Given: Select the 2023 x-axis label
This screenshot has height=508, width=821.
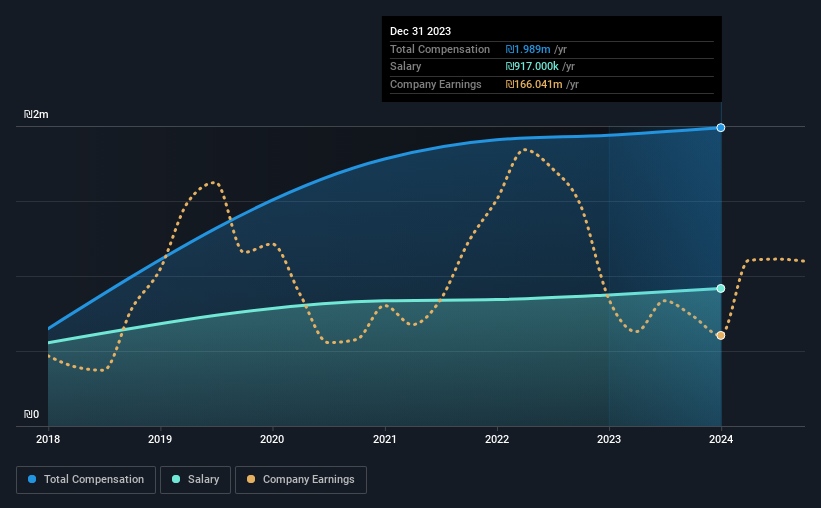Looking at the screenshot, I should (609, 439).
